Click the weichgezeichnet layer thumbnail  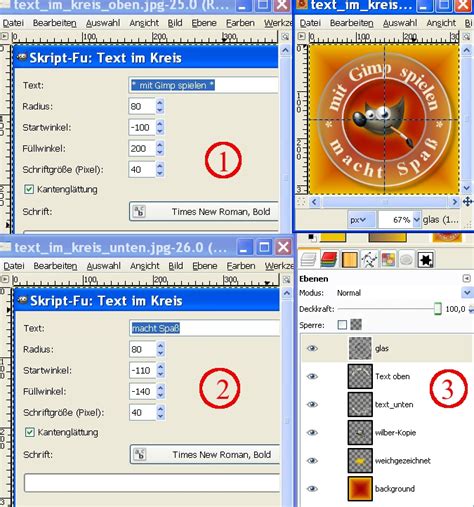(x=360, y=461)
